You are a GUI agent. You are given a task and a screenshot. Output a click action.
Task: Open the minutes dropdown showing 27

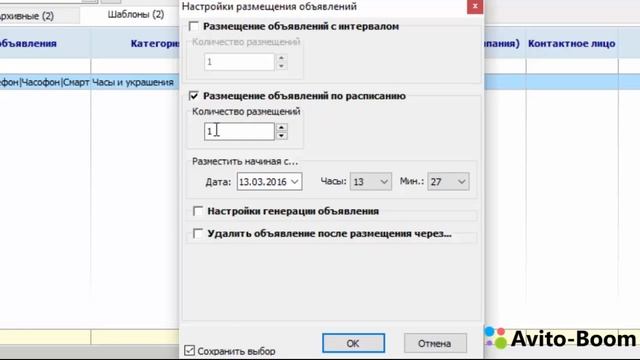(x=448, y=182)
